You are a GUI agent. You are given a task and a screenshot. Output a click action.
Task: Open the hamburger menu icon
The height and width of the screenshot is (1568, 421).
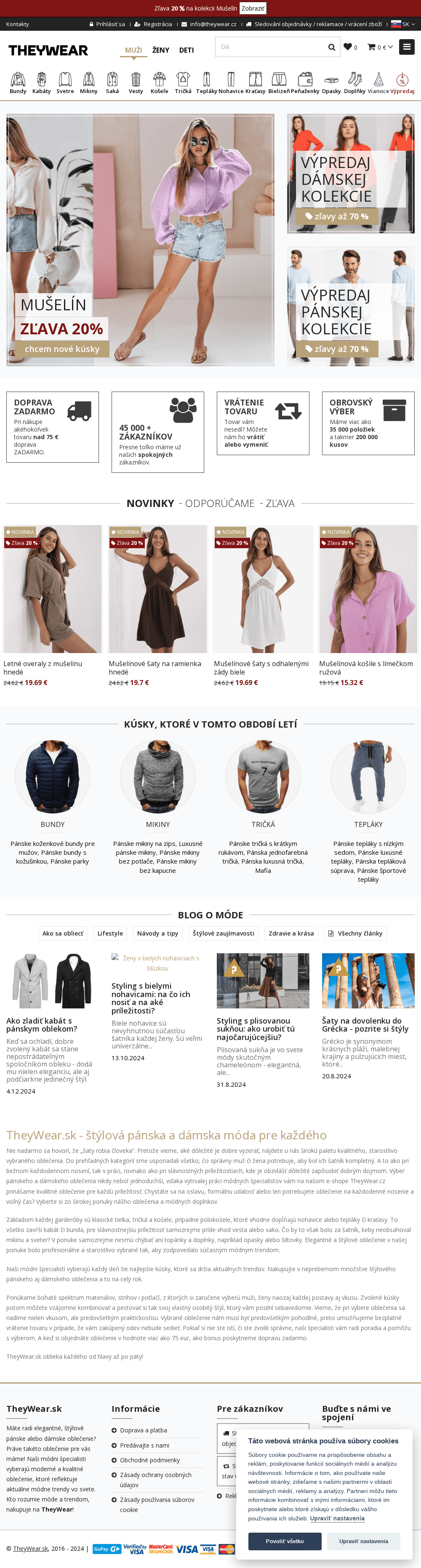407,46
